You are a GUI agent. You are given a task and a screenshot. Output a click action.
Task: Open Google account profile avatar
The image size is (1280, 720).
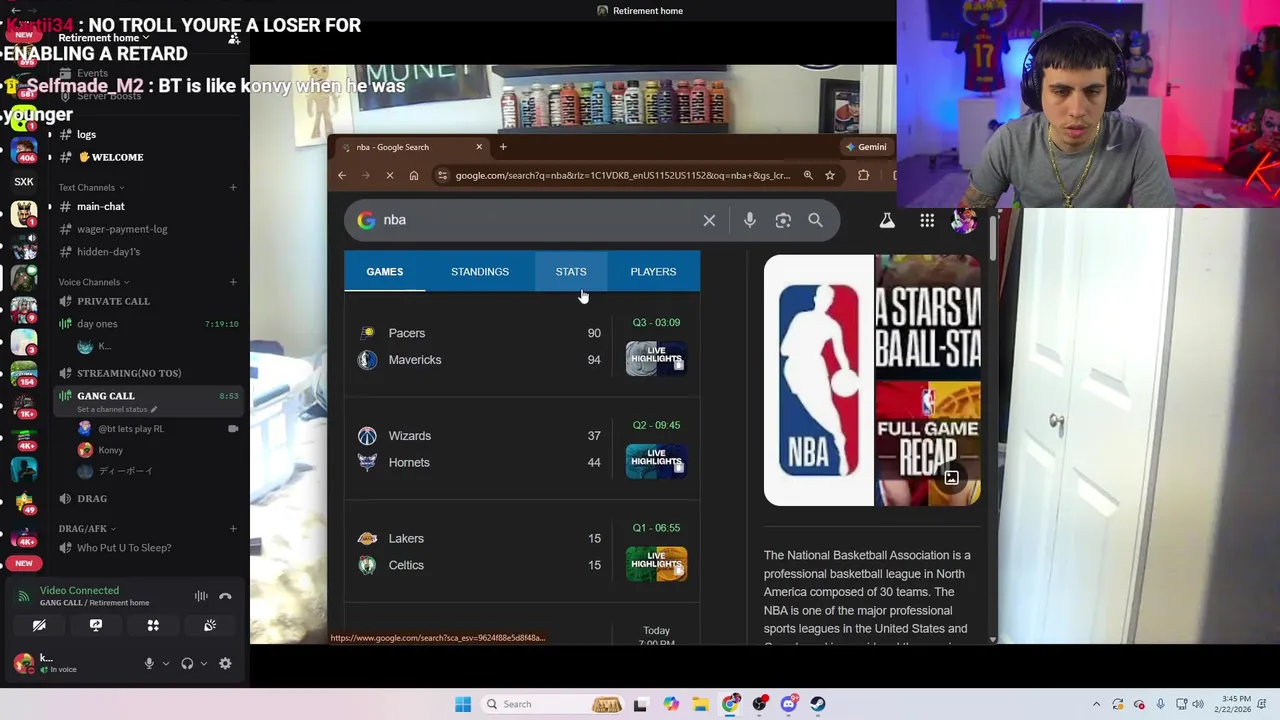964,220
